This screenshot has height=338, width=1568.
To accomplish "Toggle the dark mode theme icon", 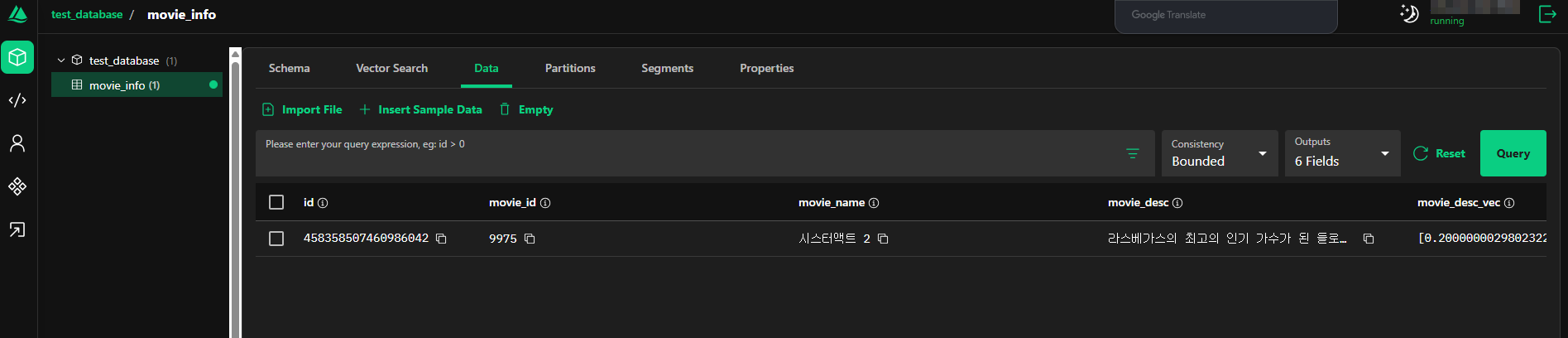I will (1409, 13).
